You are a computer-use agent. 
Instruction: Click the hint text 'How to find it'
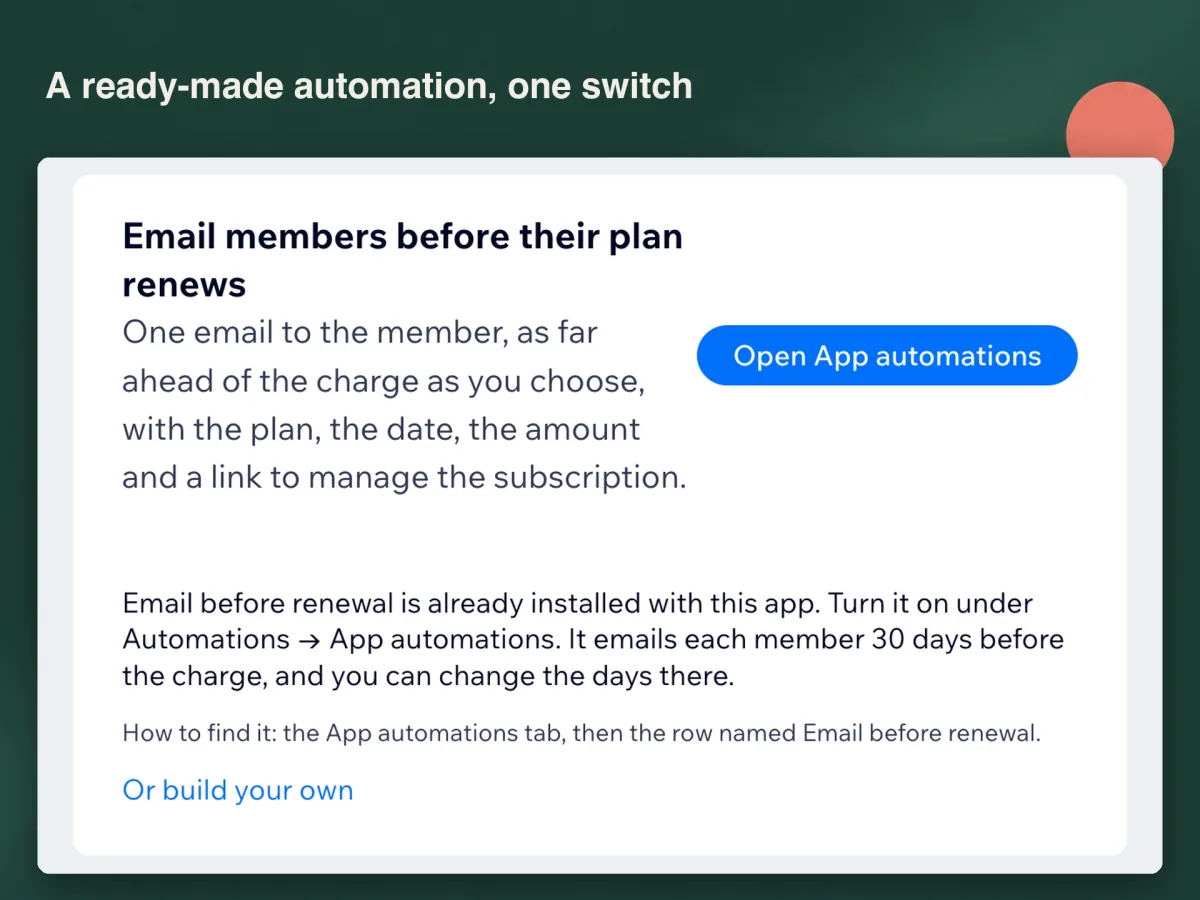[x=582, y=733]
